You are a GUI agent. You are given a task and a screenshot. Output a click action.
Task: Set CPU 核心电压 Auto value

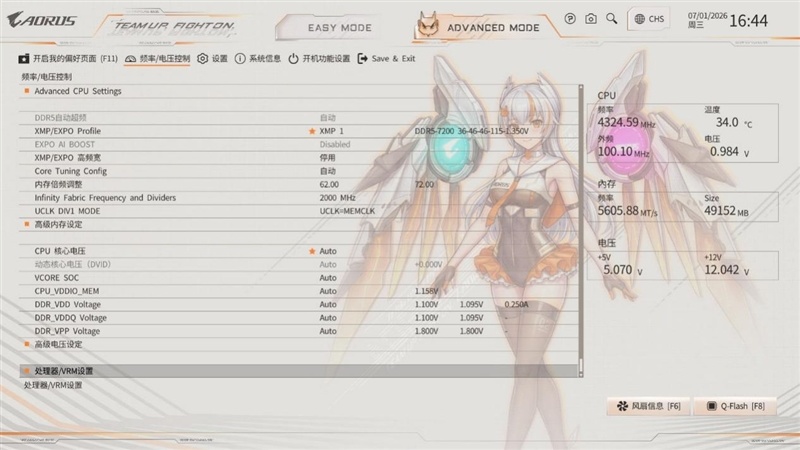pyautogui.click(x=328, y=251)
